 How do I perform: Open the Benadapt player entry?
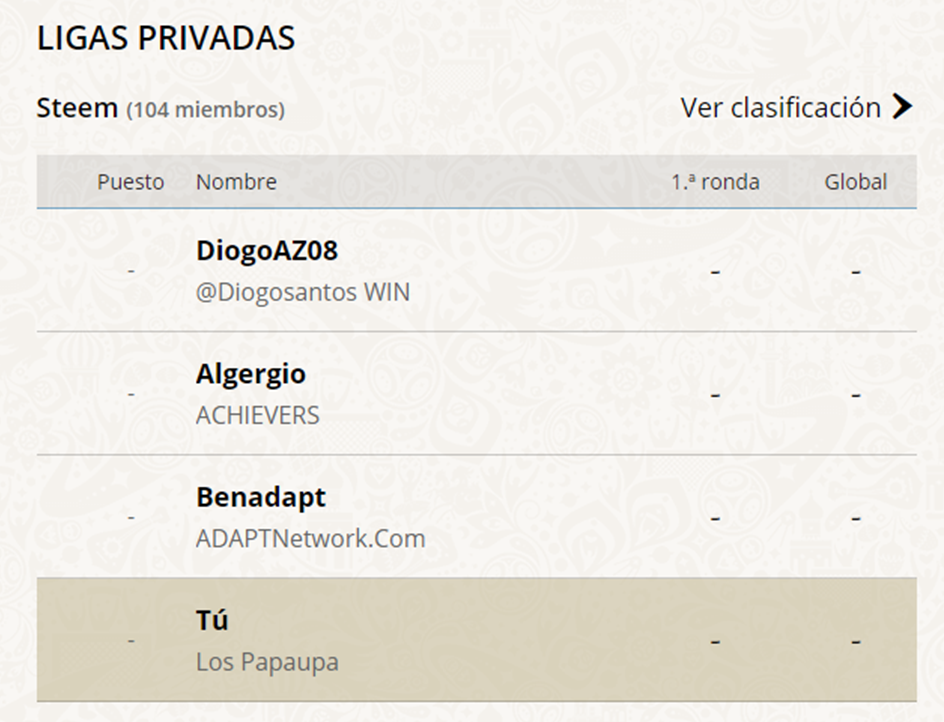261,498
